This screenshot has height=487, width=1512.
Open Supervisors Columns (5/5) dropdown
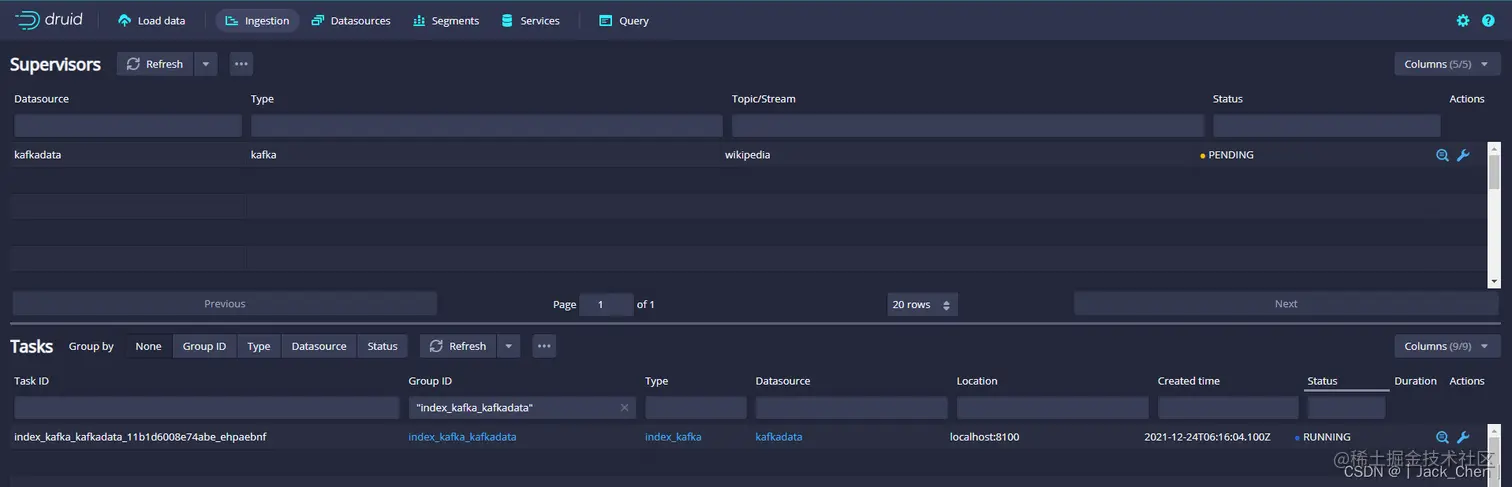coord(1447,64)
